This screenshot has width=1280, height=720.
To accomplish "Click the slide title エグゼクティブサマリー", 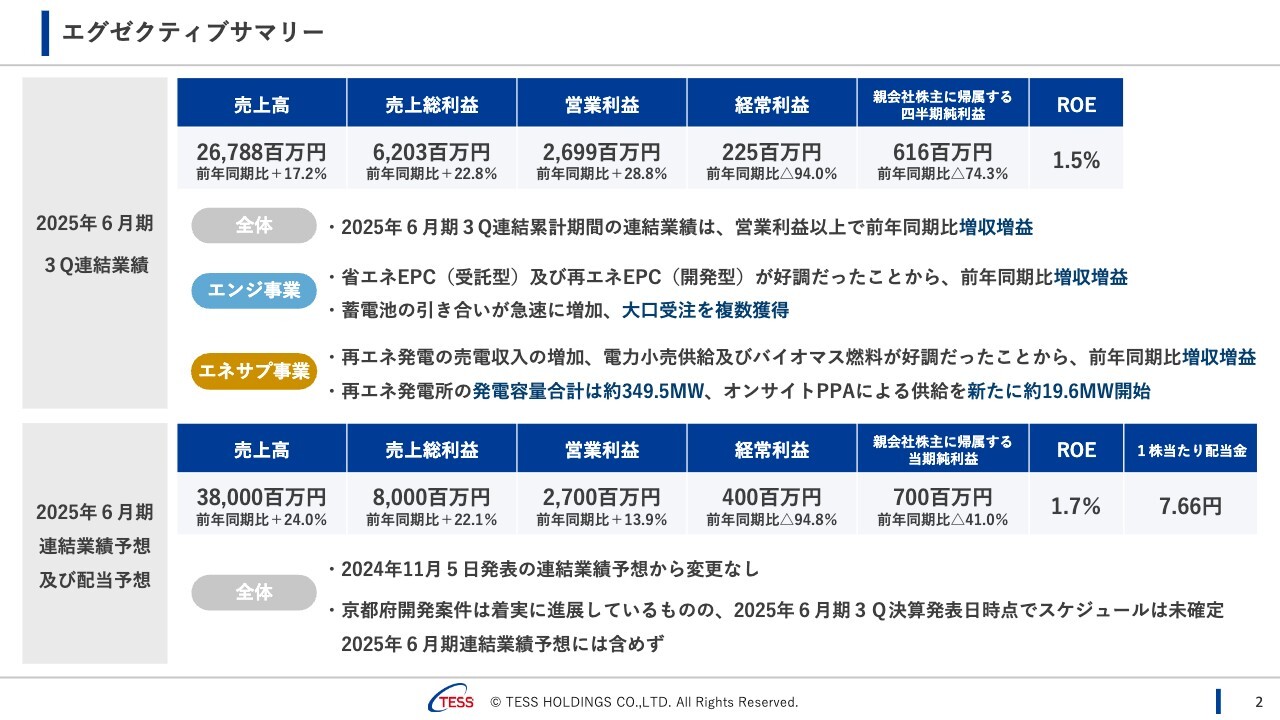I will (x=193, y=33).
